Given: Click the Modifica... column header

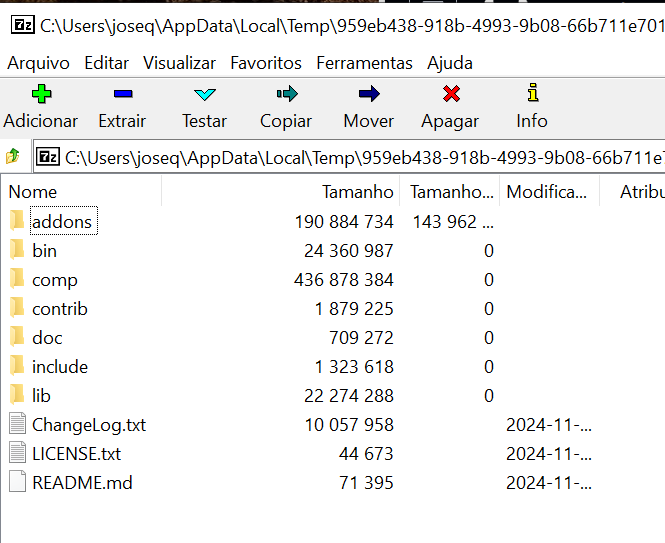Looking at the screenshot, I should [x=546, y=192].
